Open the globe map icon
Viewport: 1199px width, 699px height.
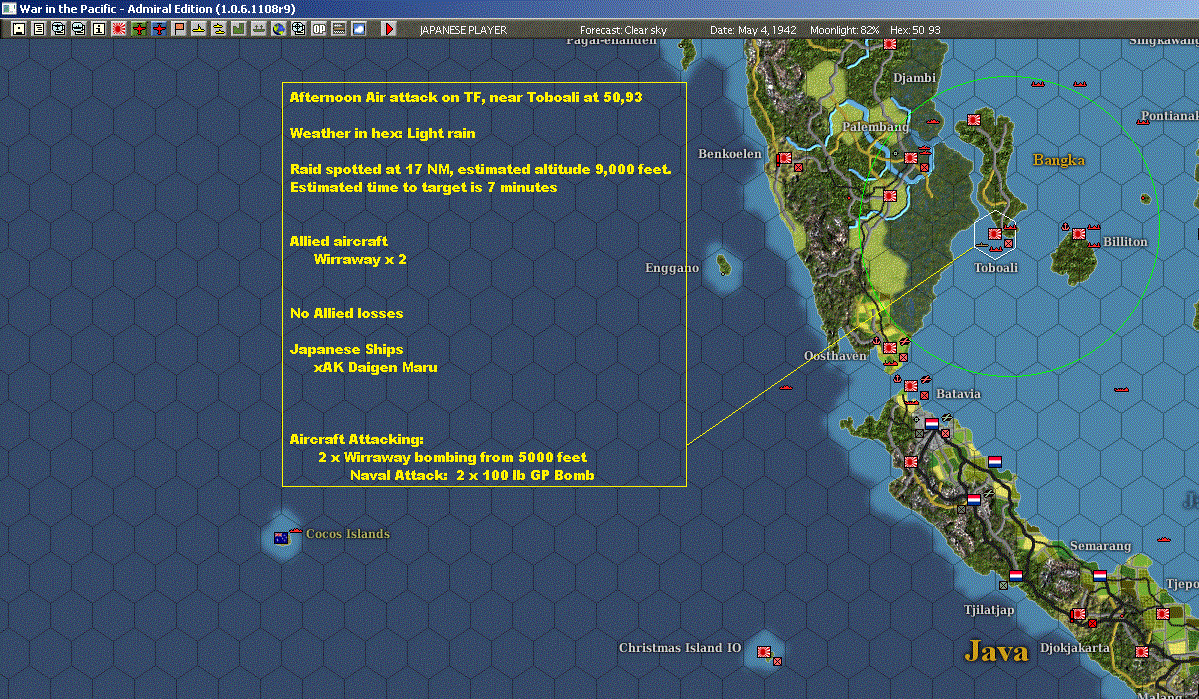pyautogui.click(x=278, y=29)
